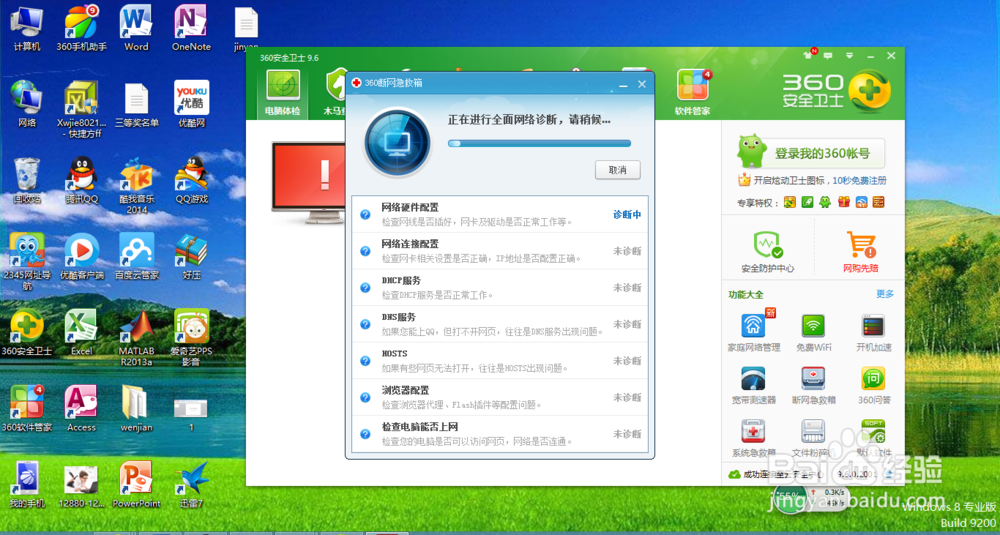The width and height of the screenshot is (1000, 535).
Task: Select the 百度云管家 desktop icon
Action: coord(136,256)
